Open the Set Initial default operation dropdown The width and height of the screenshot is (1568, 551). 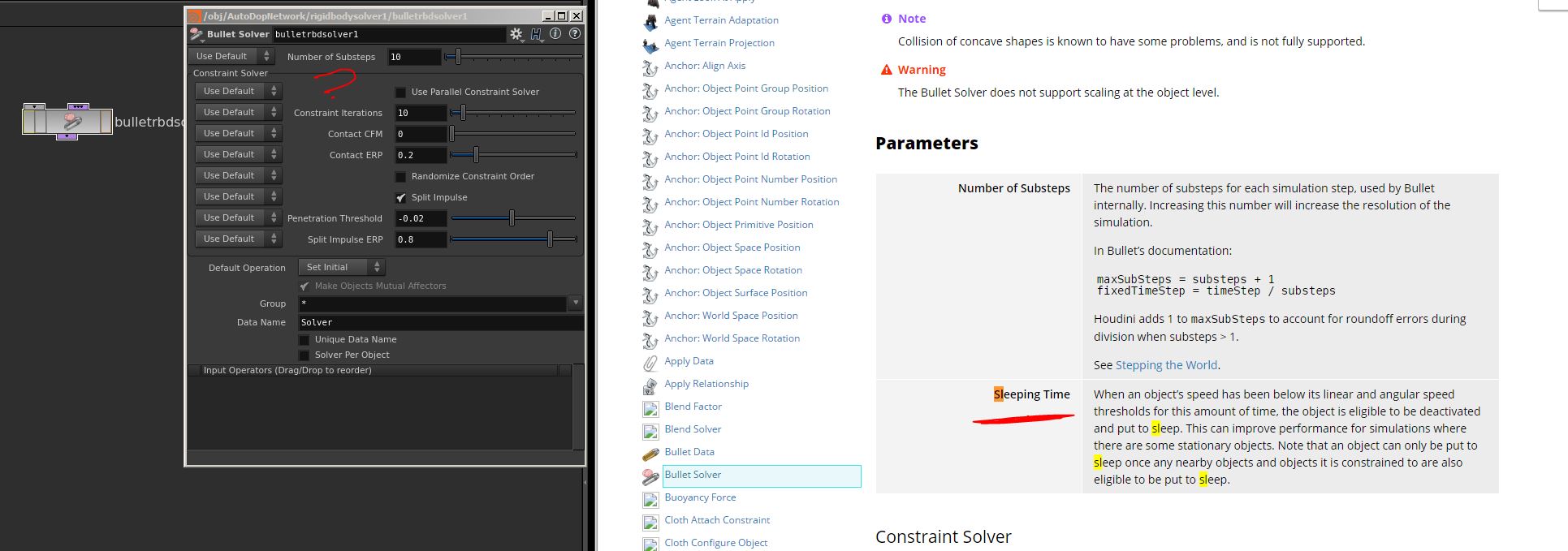coord(341,267)
